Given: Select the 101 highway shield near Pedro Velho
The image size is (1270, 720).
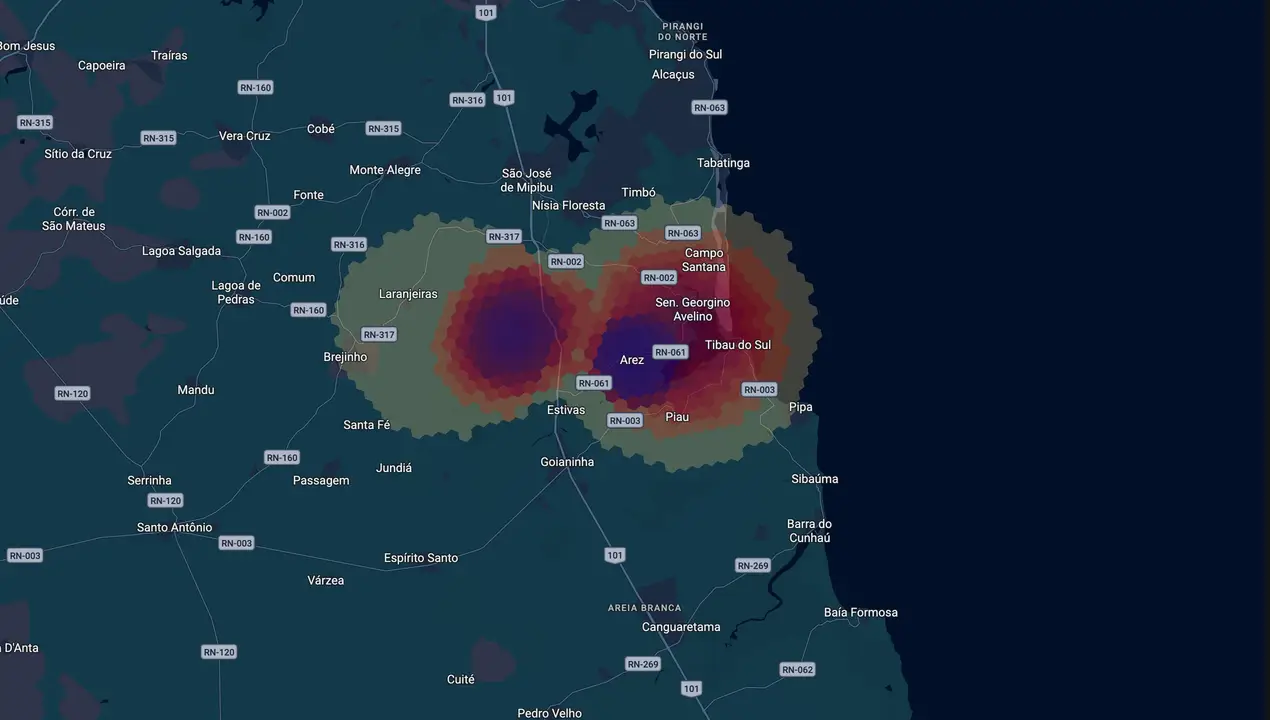Looking at the screenshot, I should 691,689.
